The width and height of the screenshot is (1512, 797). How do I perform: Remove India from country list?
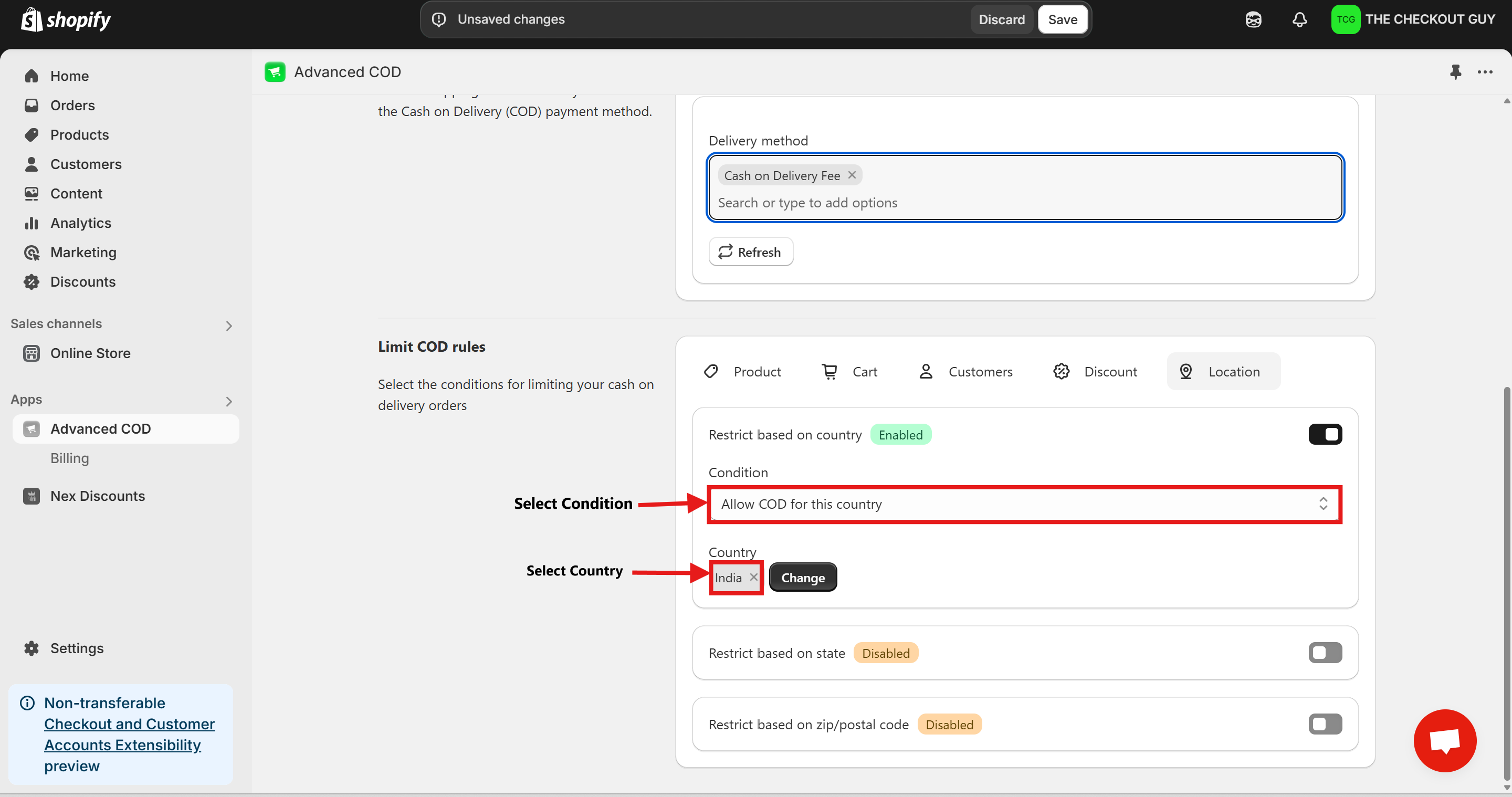point(754,577)
